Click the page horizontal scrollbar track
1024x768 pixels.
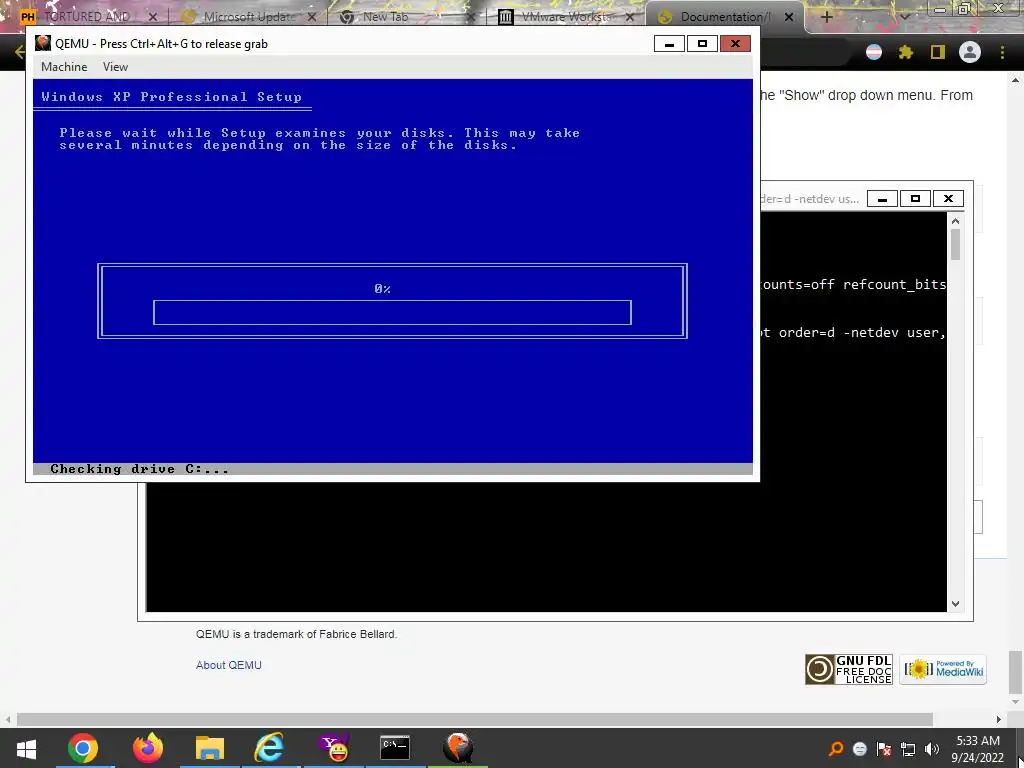[475, 719]
